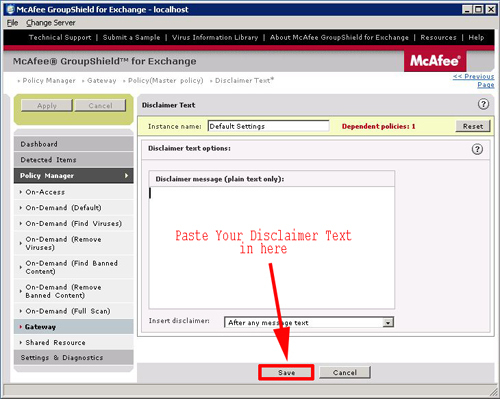Image resolution: width=500 pixels, height=399 pixels.
Task: Open the Insert disclaimer dropdown
Action: click(x=309, y=322)
